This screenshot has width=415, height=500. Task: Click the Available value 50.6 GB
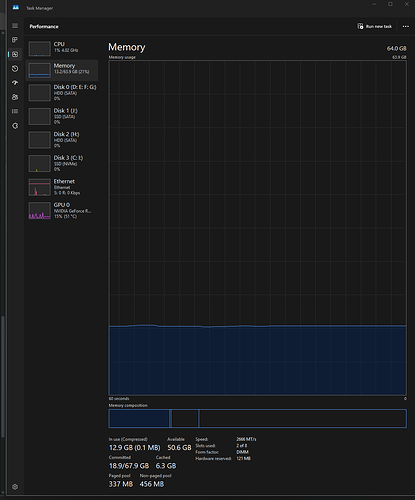pyautogui.click(x=179, y=448)
